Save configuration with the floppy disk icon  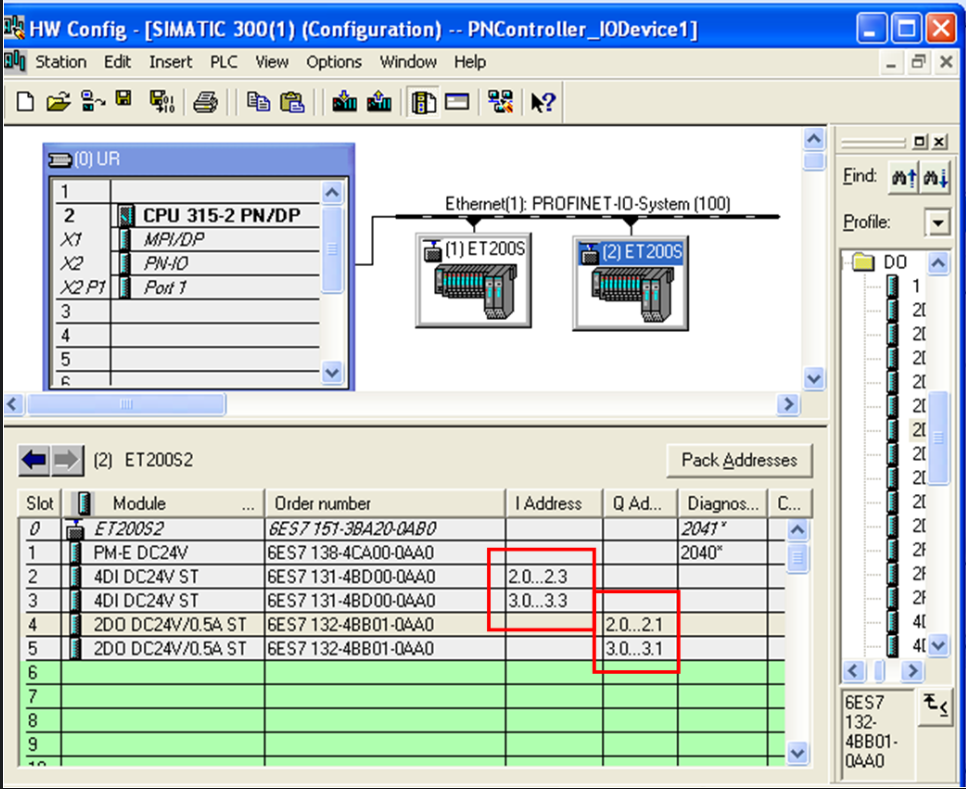click(124, 99)
